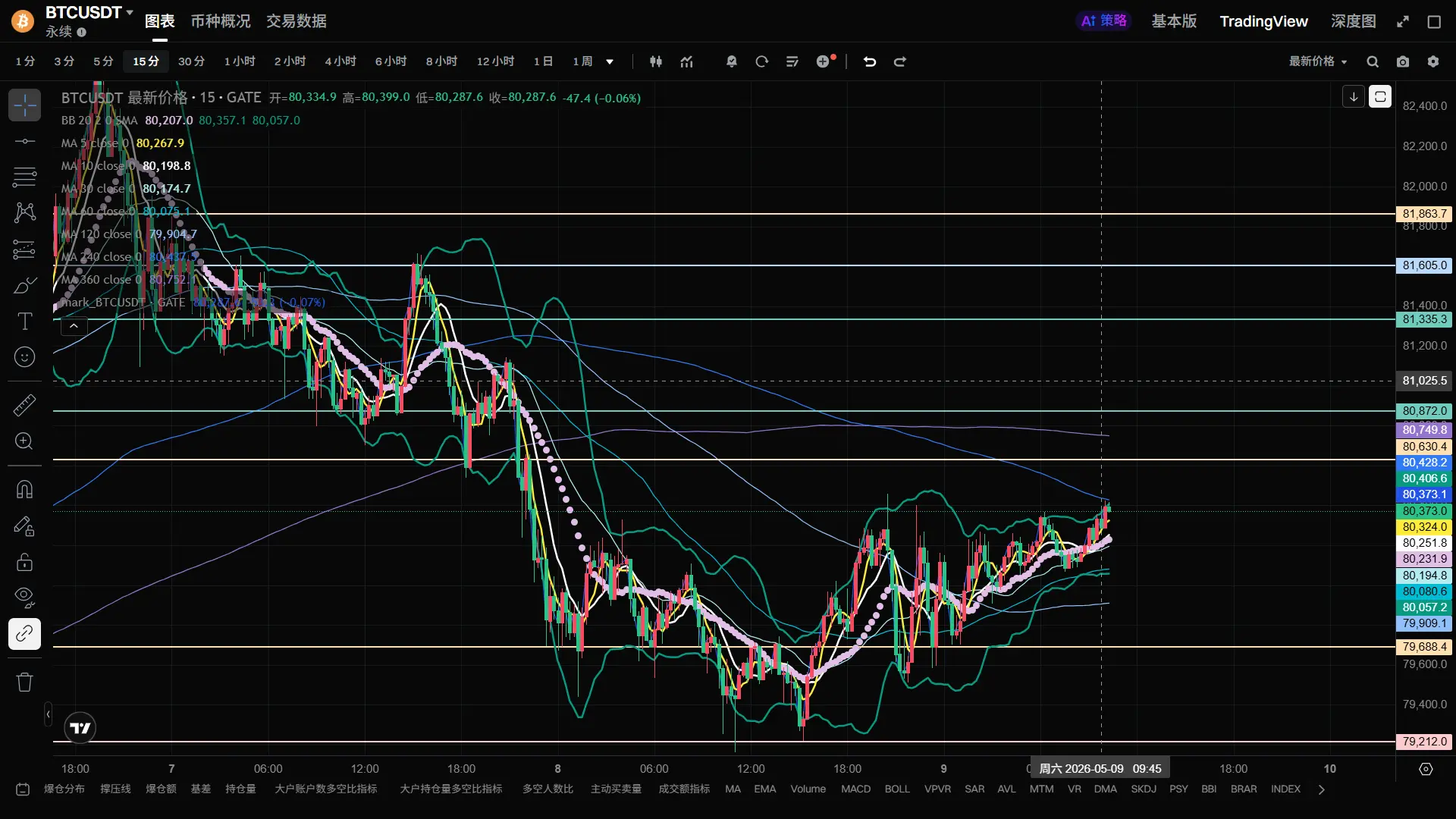Click the 周六 2026-05-09 09:45 time label
Screen dimensions: 1456x819
click(1100, 769)
